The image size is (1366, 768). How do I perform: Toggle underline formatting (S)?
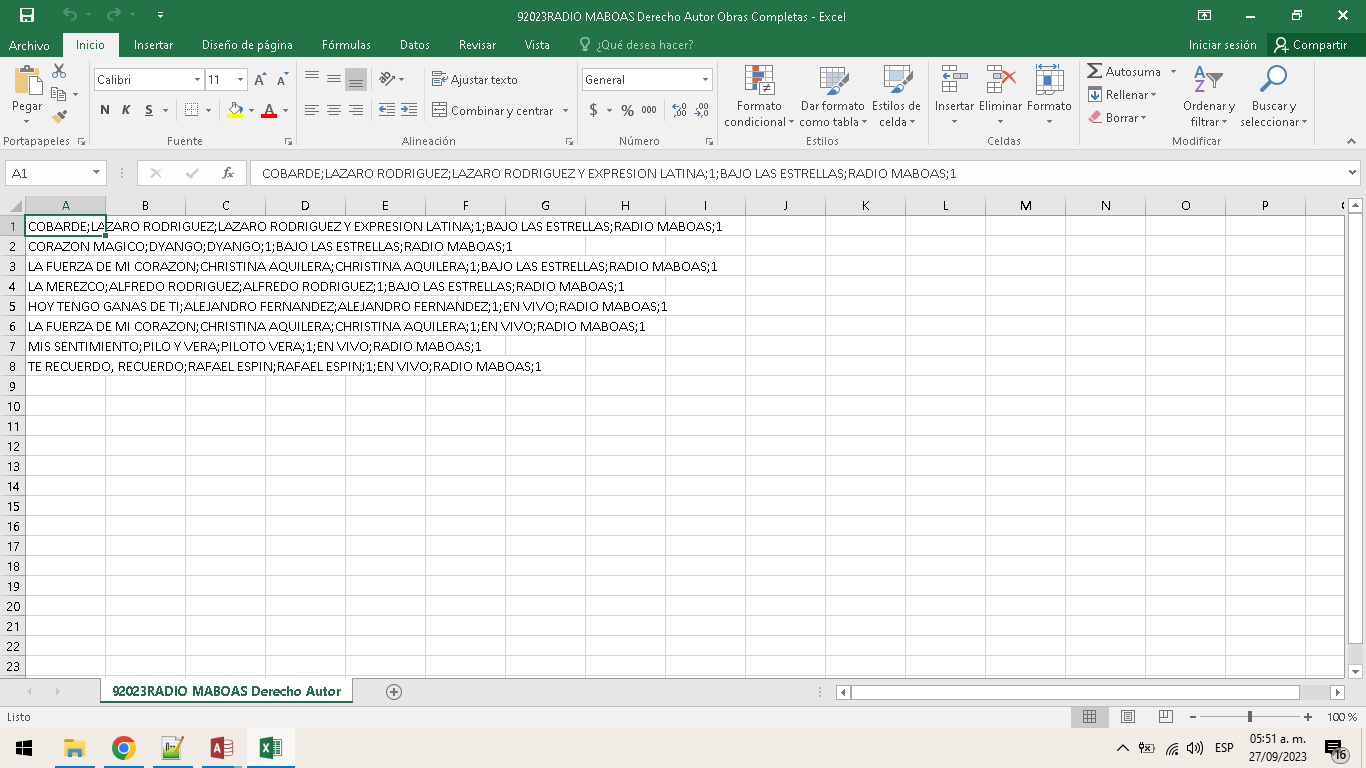[149, 110]
